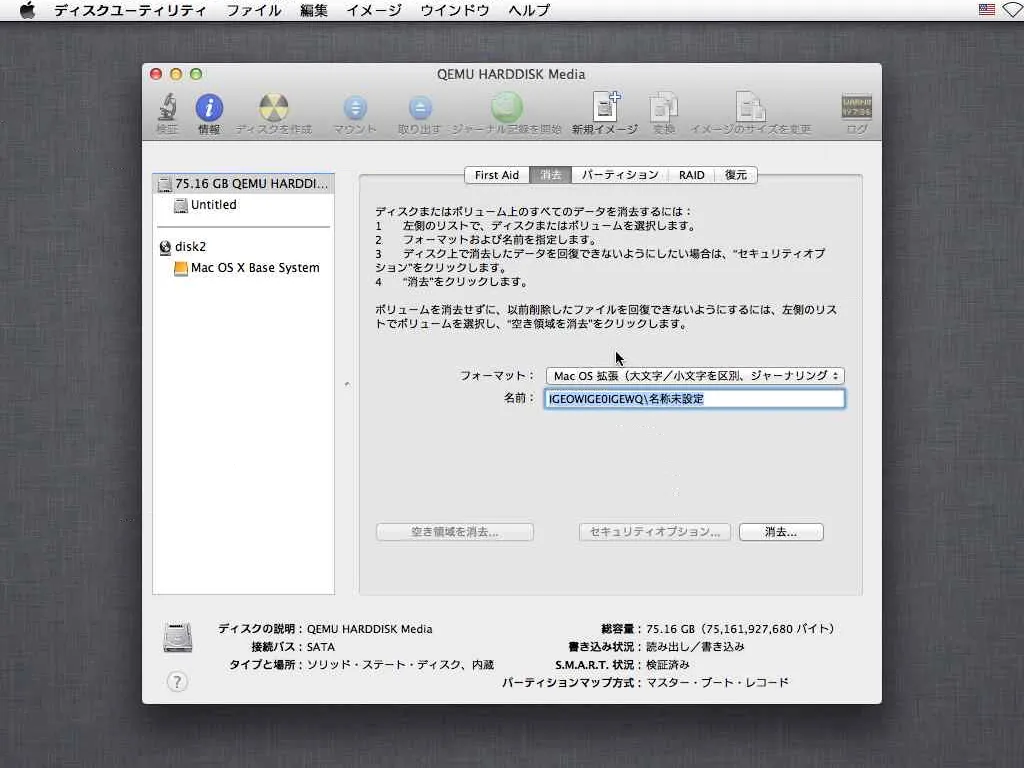This screenshot has height=768, width=1024.
Task: Open the ファイル menu
Action: click(x=253, y=10)
